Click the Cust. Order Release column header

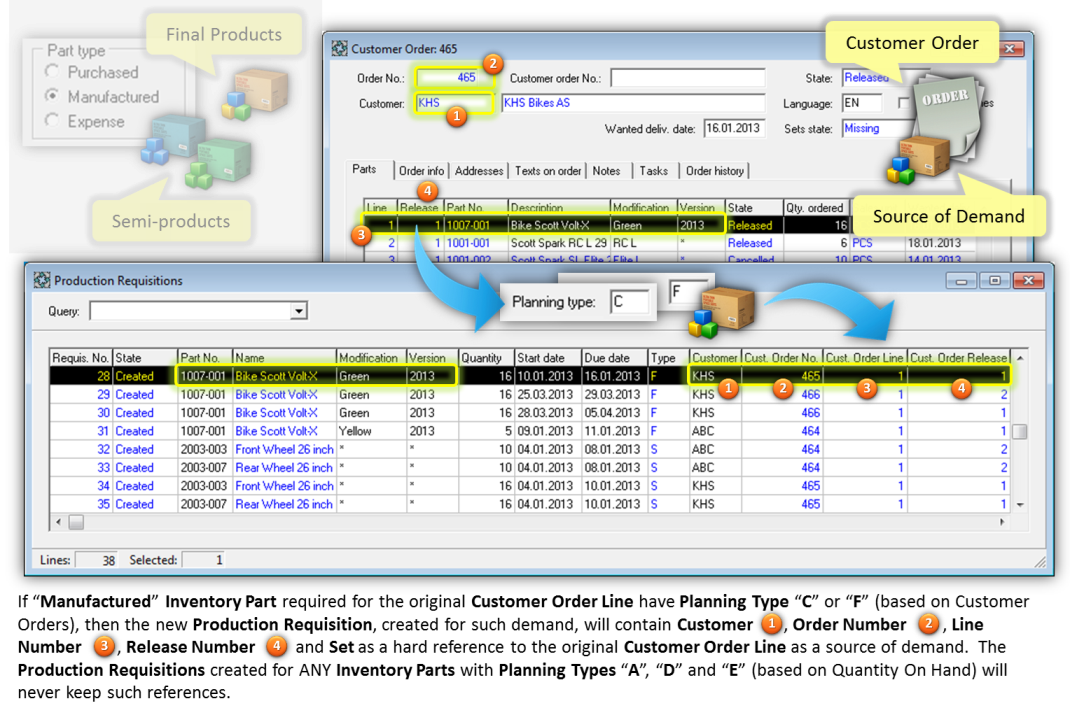click(959, 358)
